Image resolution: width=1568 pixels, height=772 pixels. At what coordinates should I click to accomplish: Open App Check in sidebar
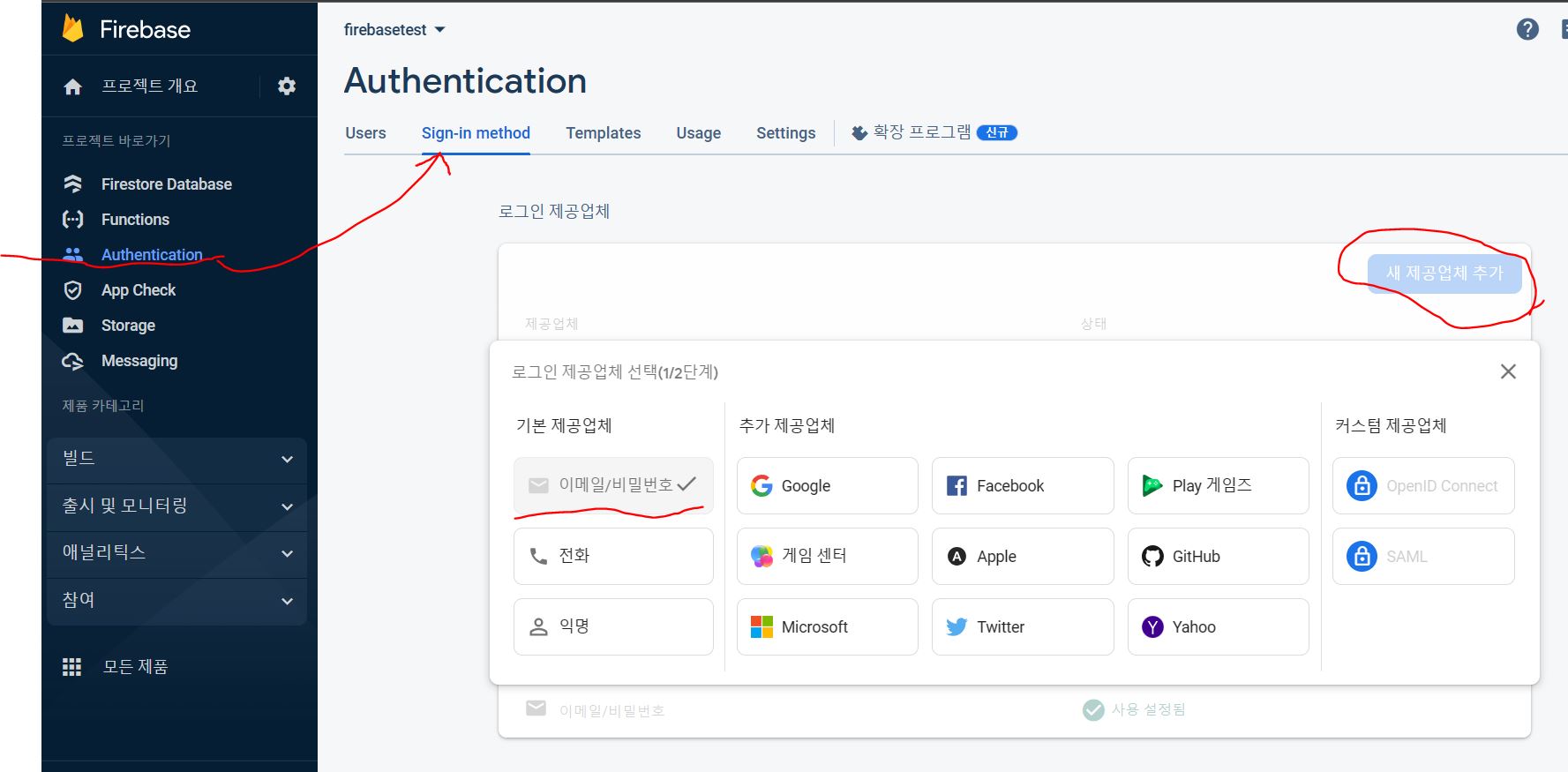(139, 290)
